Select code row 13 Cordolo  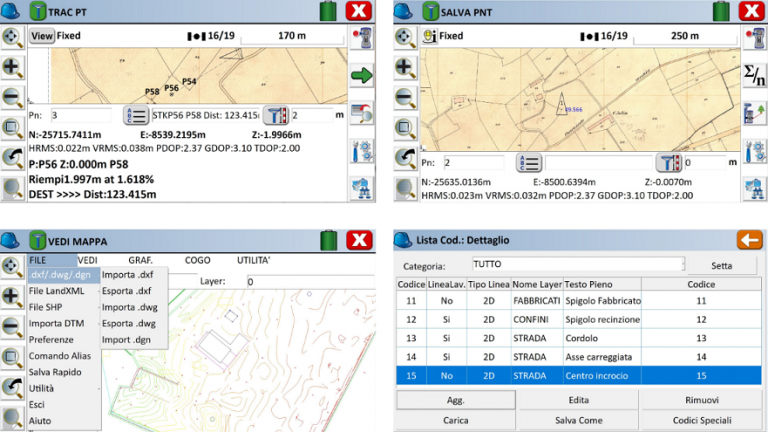point(579,338)
